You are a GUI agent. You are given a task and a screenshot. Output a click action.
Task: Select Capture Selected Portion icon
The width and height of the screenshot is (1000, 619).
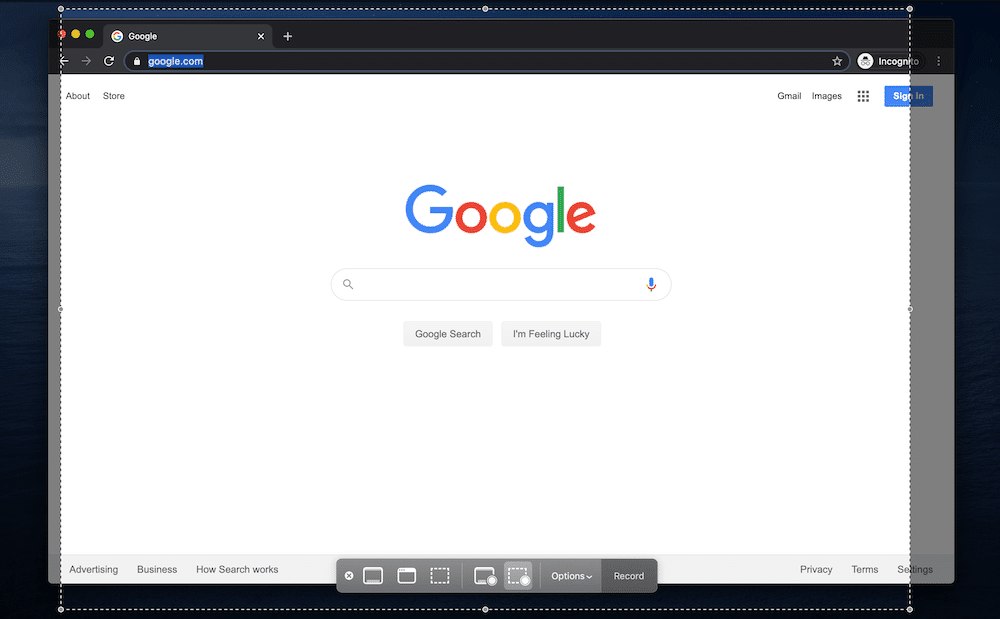(x=440, y=576)
